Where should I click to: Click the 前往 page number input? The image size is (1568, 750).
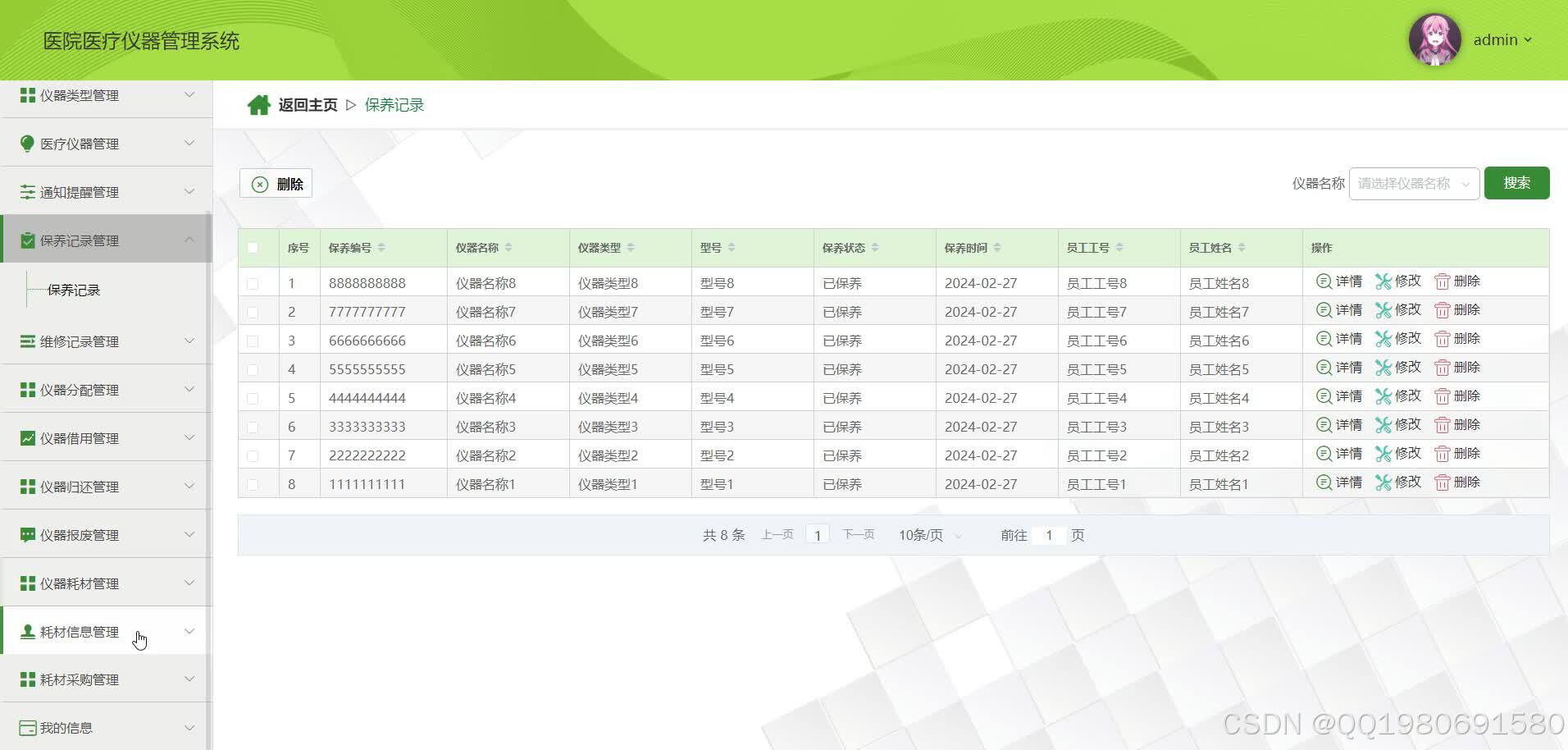pyautogui.click(x=1049, y=535)
